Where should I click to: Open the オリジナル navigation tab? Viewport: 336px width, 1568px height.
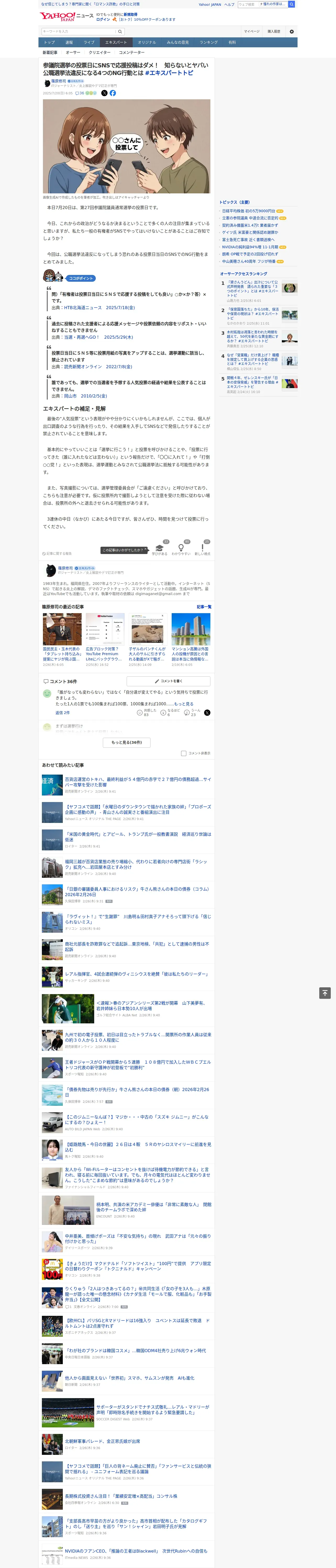(147, 43)
